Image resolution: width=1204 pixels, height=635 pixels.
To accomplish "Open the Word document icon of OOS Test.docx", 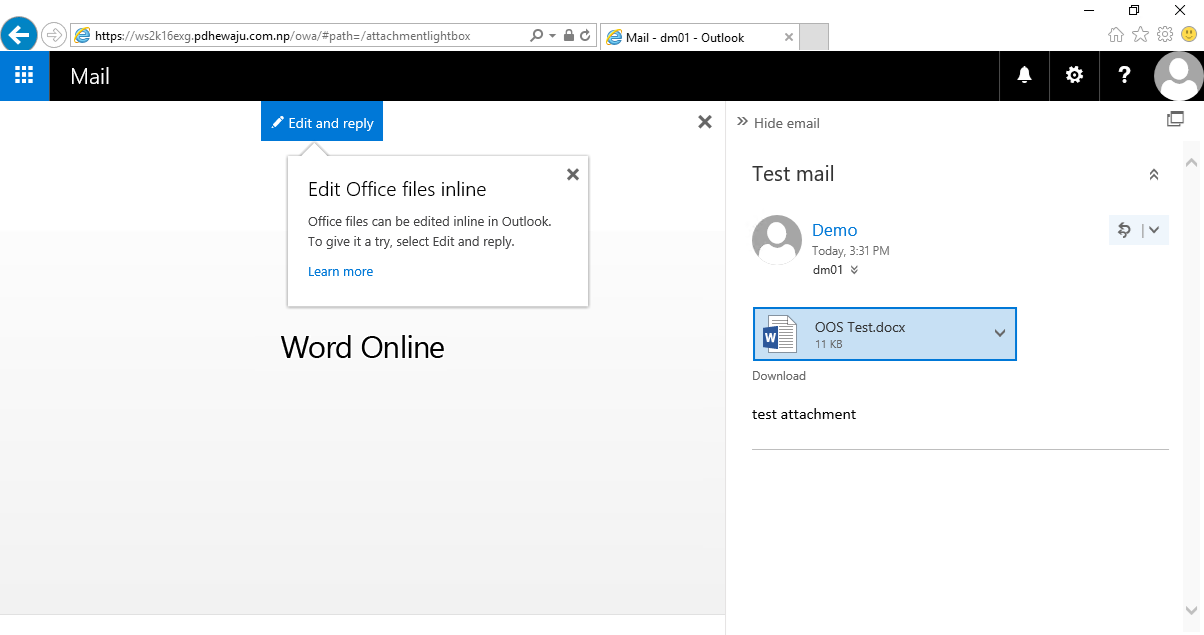I will (780, 334).
